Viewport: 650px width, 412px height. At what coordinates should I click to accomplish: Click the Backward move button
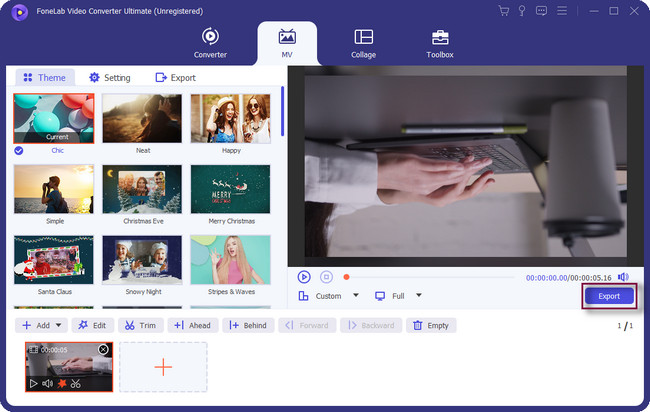point(371,325)
